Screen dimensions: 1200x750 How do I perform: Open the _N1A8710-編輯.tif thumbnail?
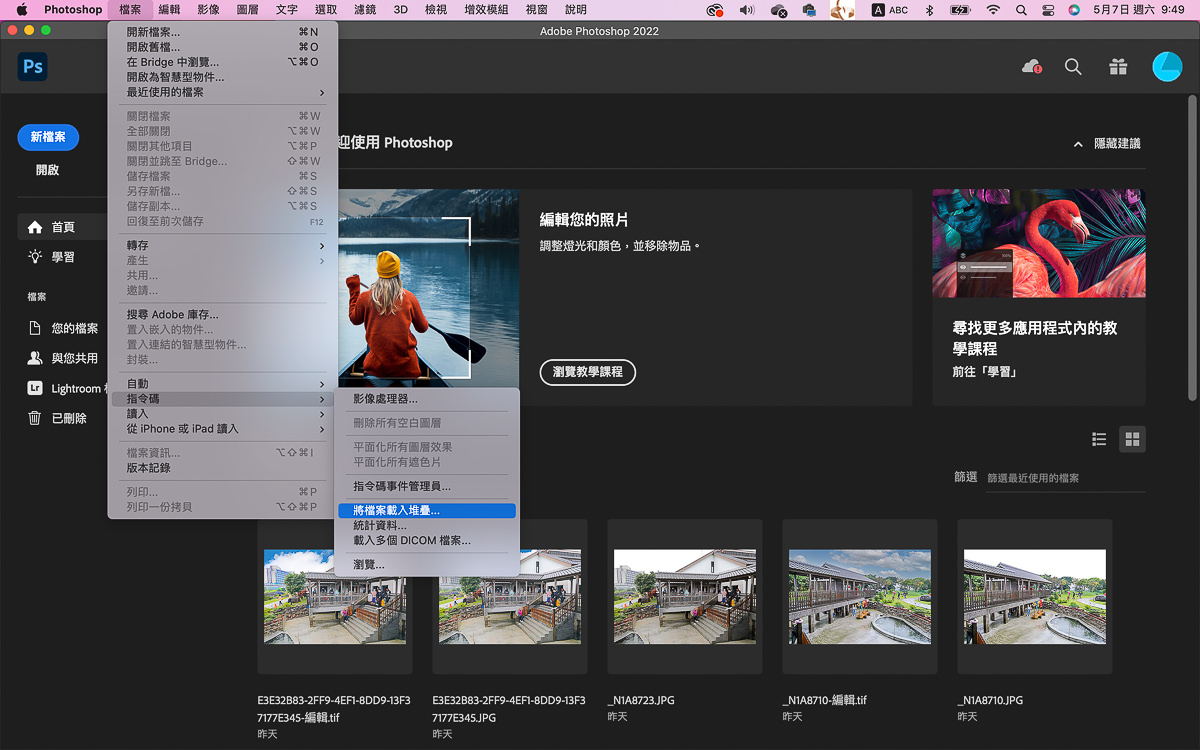pyautogui.click(x=860, y=597)
